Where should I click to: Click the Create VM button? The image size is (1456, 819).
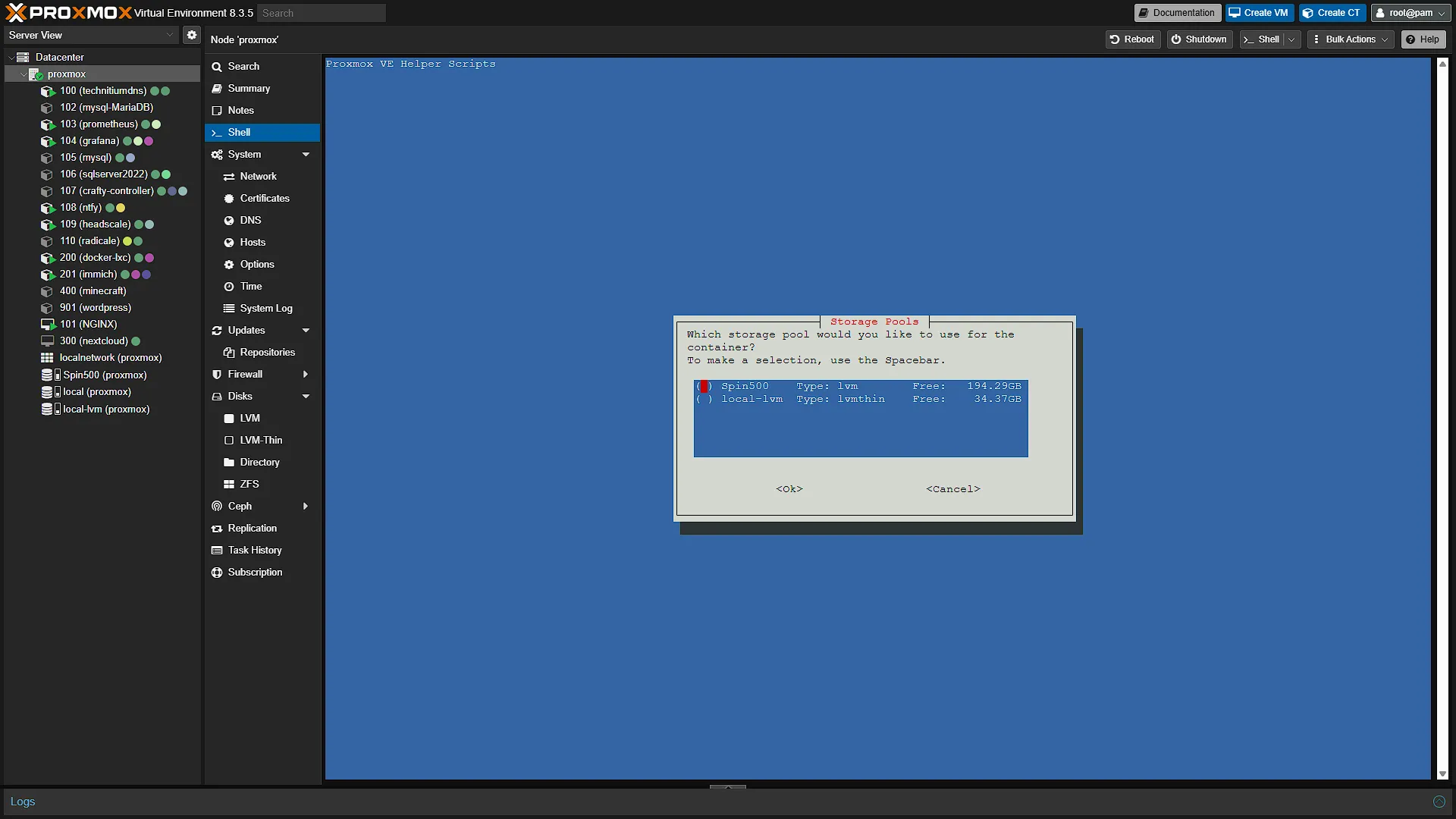pyautogui.click(x=1259, y=13)
